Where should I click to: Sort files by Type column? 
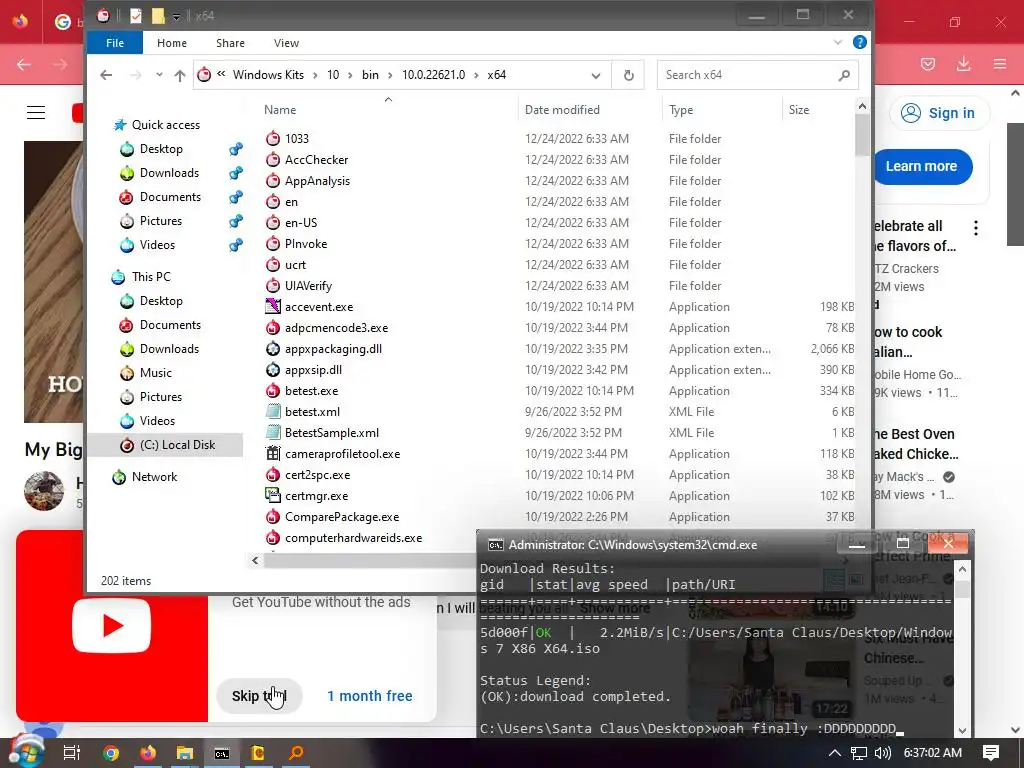point(680,110)
